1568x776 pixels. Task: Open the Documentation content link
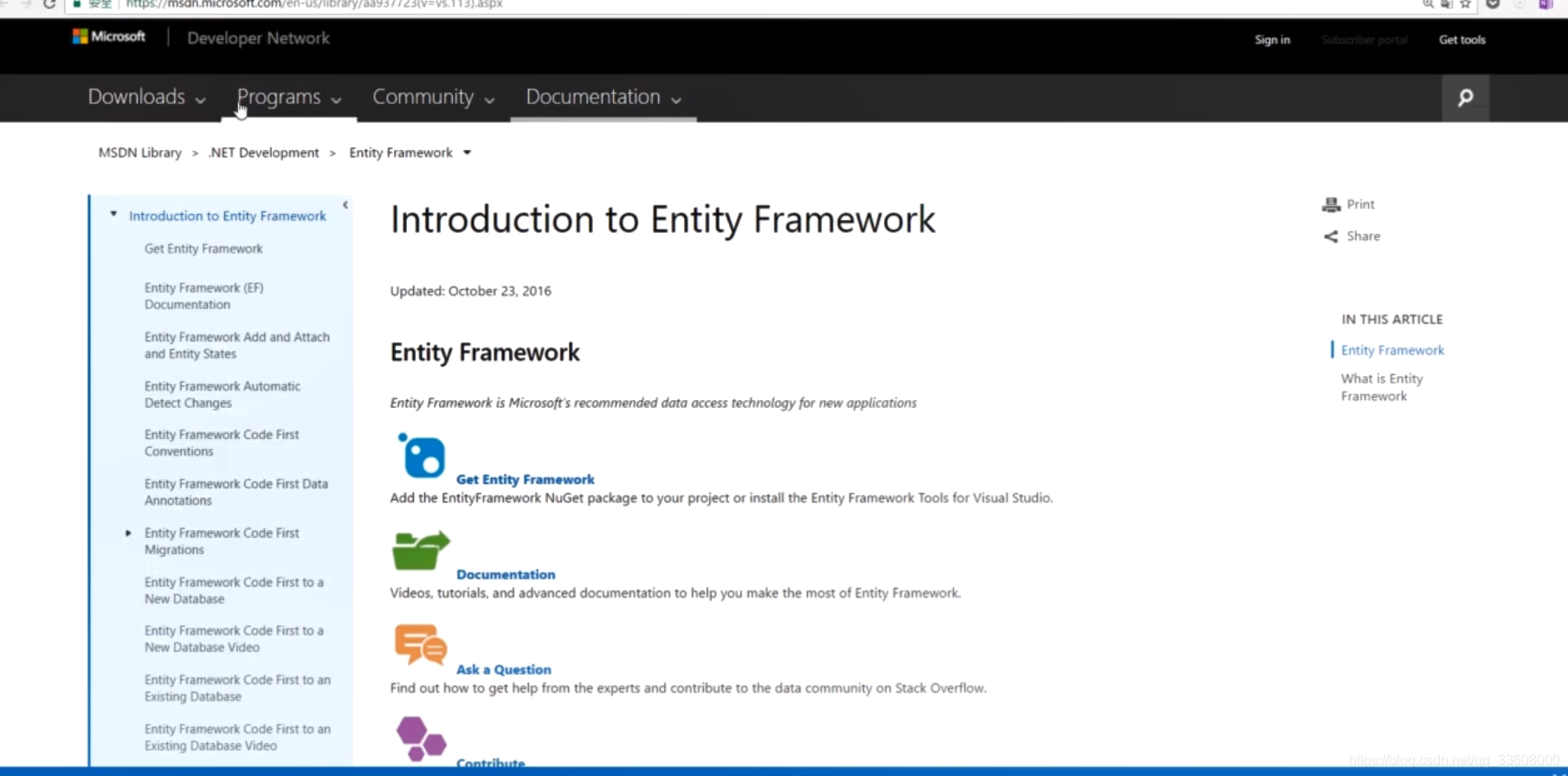[506, 574]
